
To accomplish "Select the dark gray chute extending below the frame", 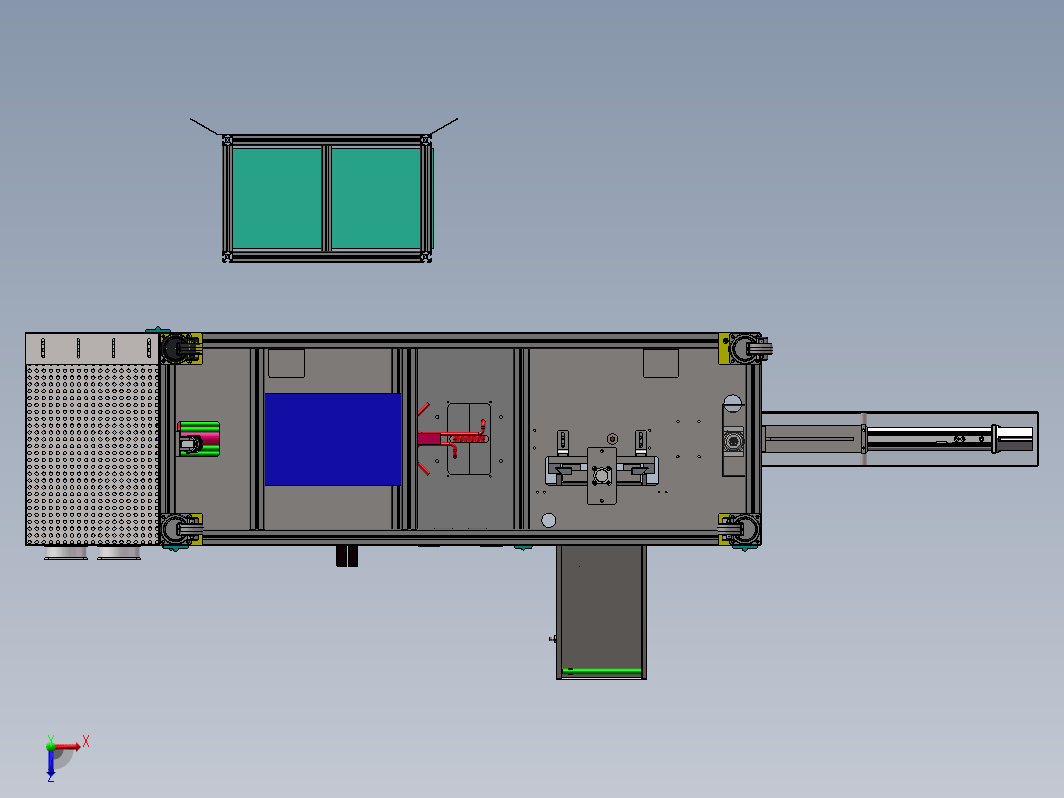I will pyautogui.click(x=601, y=612).
